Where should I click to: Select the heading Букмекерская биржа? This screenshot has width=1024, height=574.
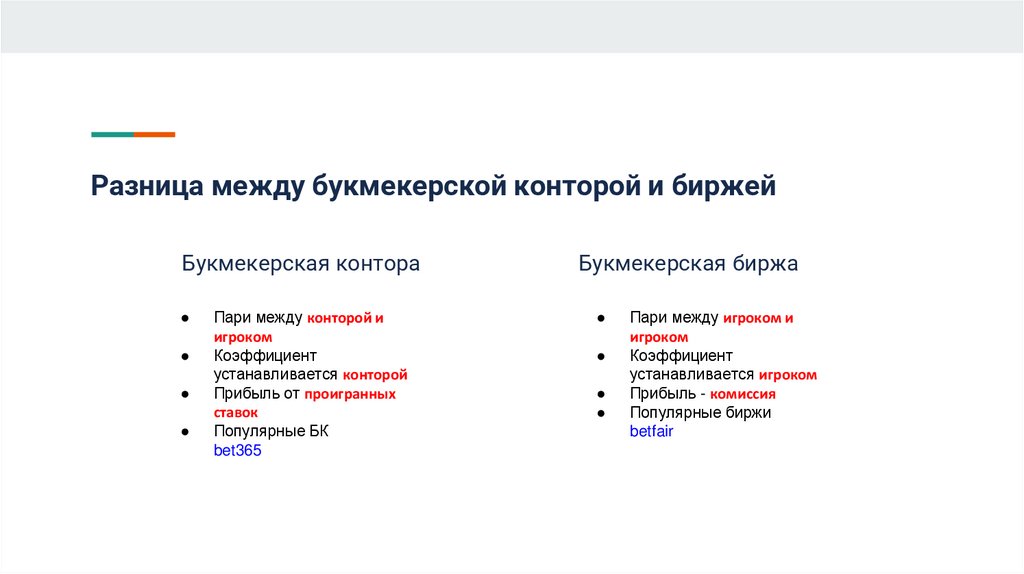(688, 264)
